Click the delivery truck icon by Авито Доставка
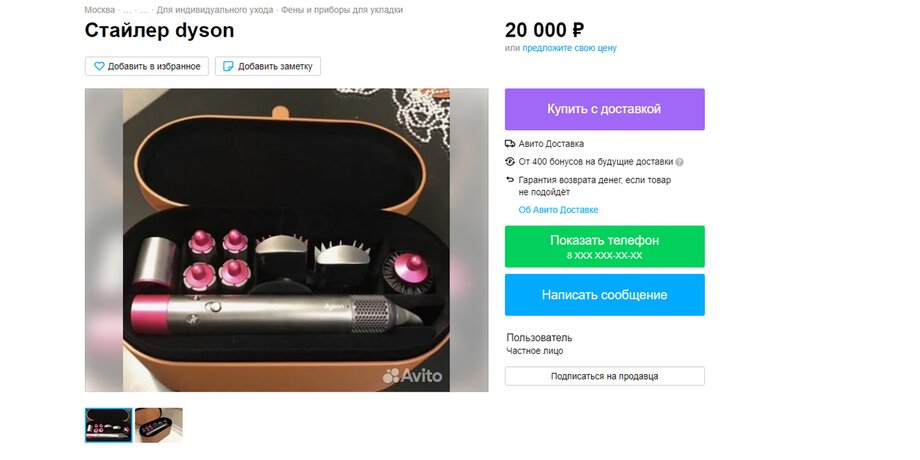Image resolution: width=920 pixels, height=460 pixels. [510, 144]
